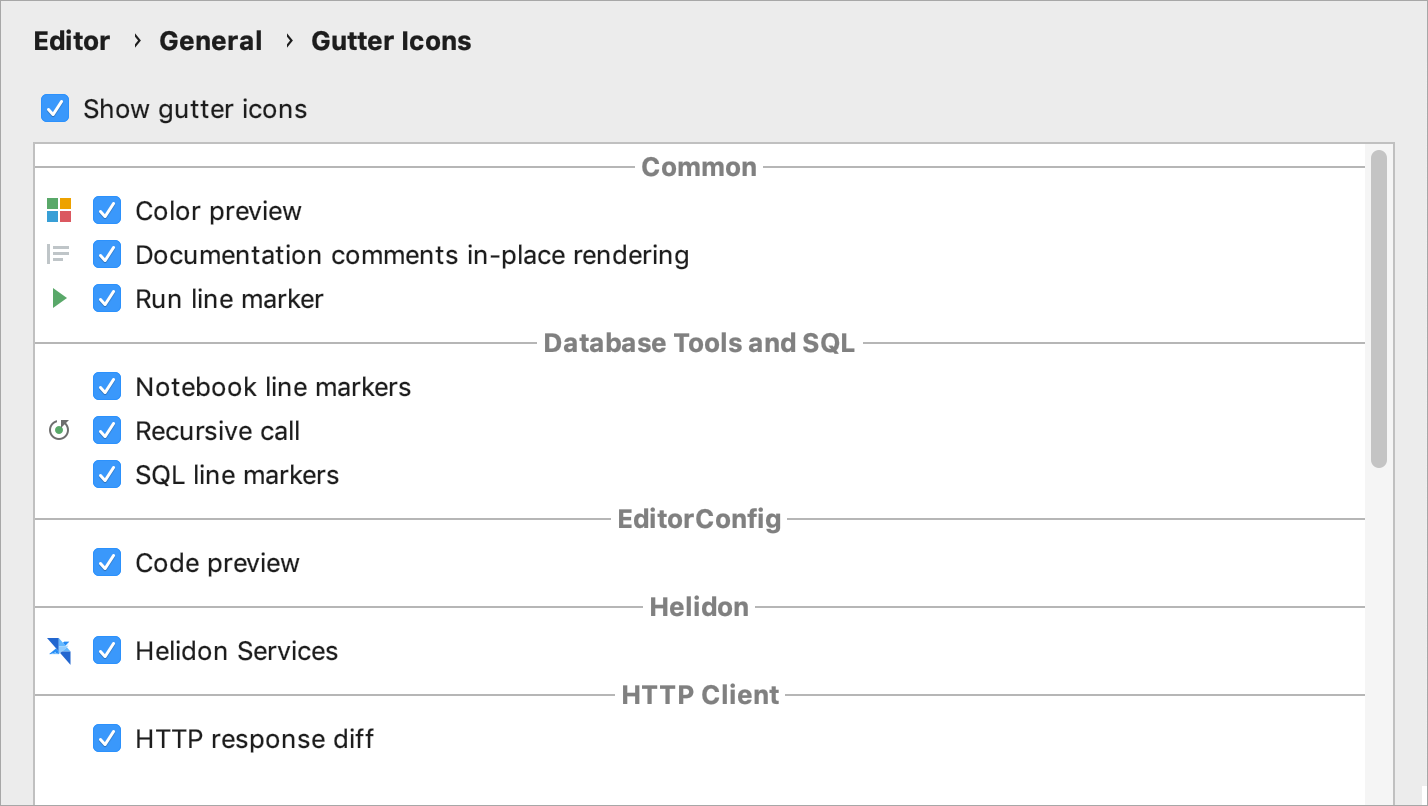Select Gutter Icons breadcrumb label
Screen dimensions: 1428x806
point(391,41)
